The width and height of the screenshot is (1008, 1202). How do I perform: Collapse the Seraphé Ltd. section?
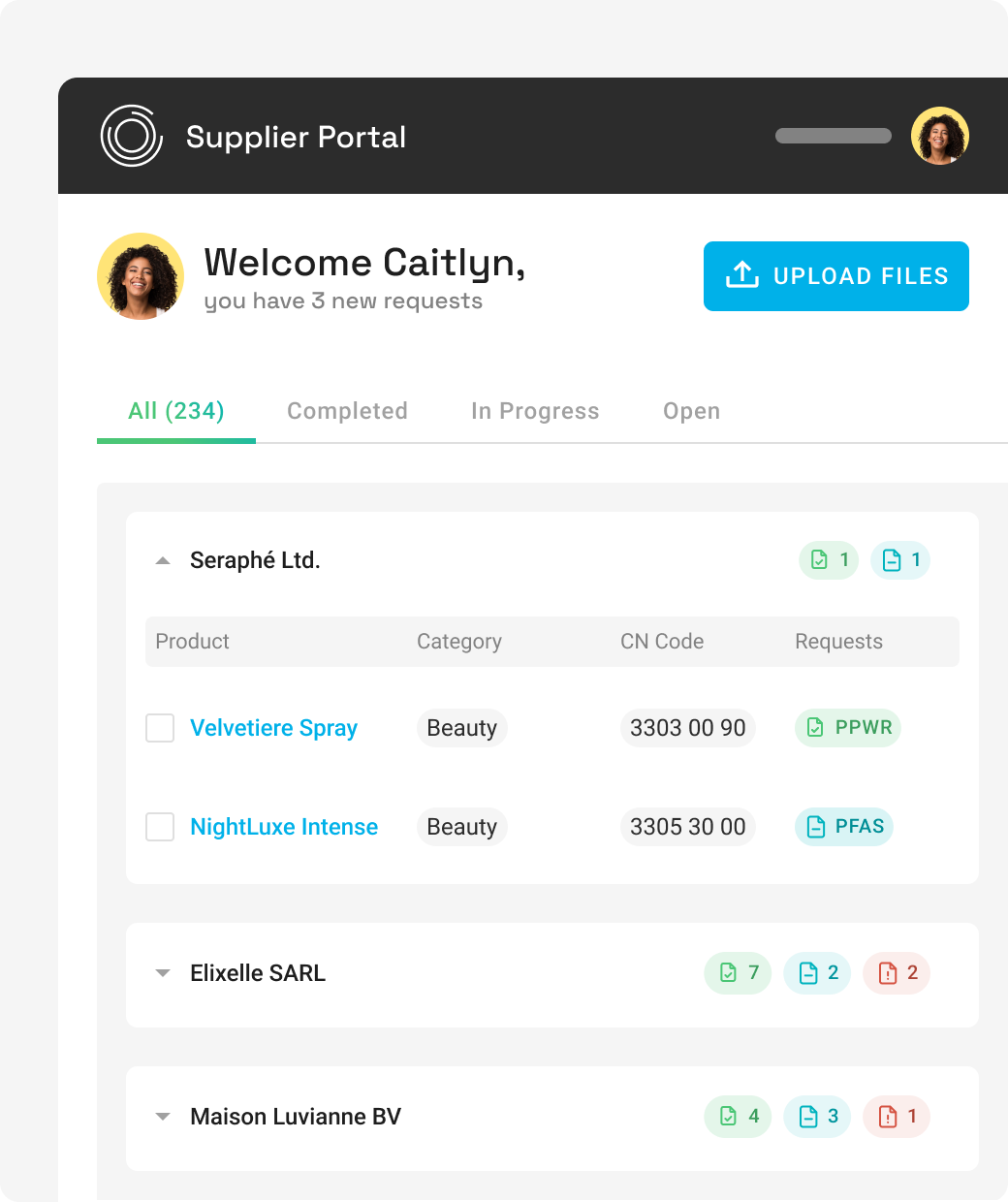[163, 560]
